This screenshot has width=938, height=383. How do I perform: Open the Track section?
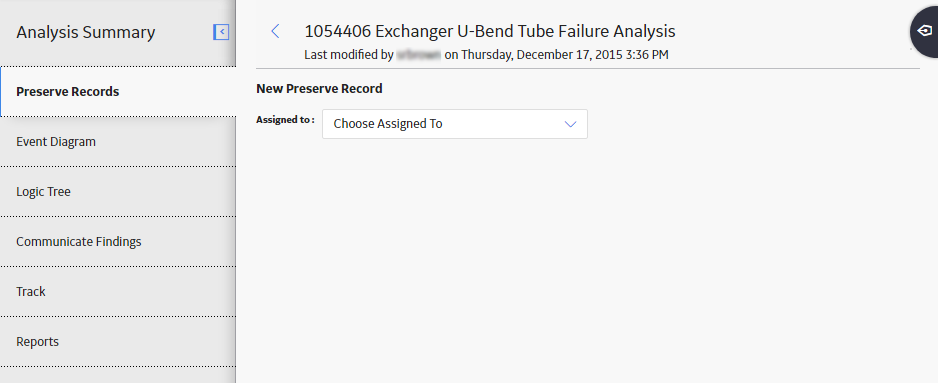click(x=118, y=291)
